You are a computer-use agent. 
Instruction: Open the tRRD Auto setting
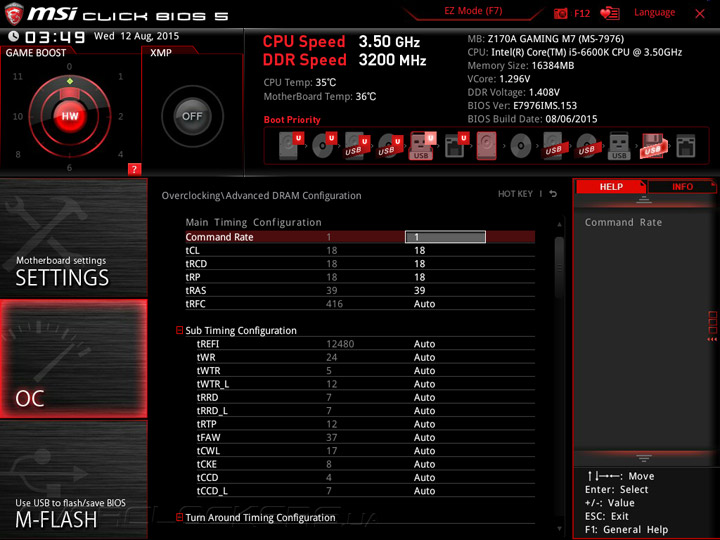[x=424, y=397]
